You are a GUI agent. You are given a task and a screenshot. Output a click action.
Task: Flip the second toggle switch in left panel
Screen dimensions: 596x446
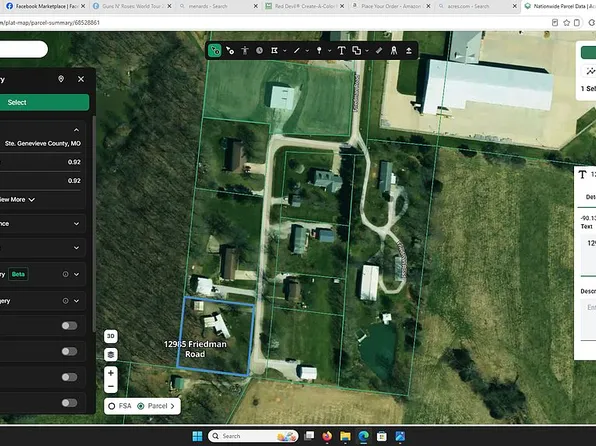click(x=70, y=351)
